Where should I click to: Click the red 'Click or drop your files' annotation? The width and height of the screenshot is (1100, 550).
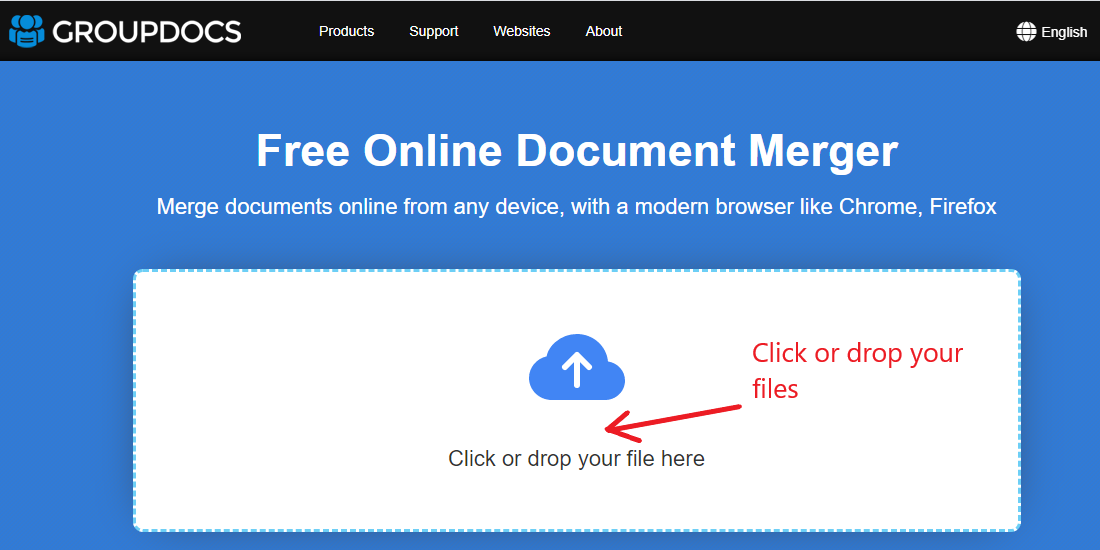pos(856,370)
